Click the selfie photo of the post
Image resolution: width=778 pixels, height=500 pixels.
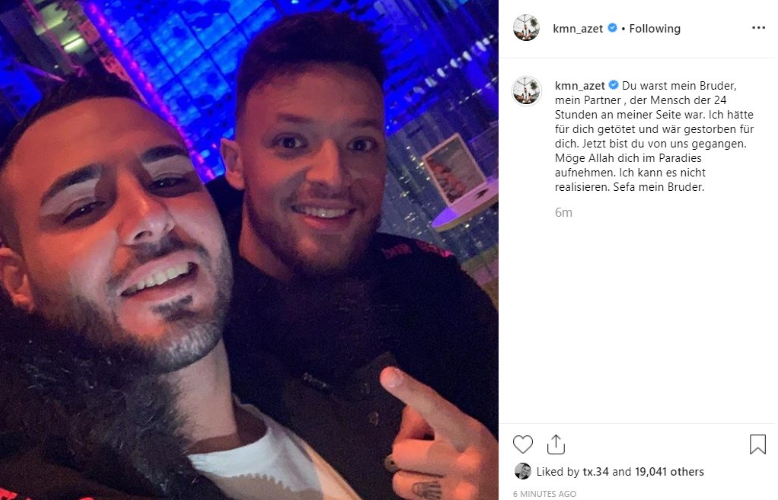[x=249, y=250]
